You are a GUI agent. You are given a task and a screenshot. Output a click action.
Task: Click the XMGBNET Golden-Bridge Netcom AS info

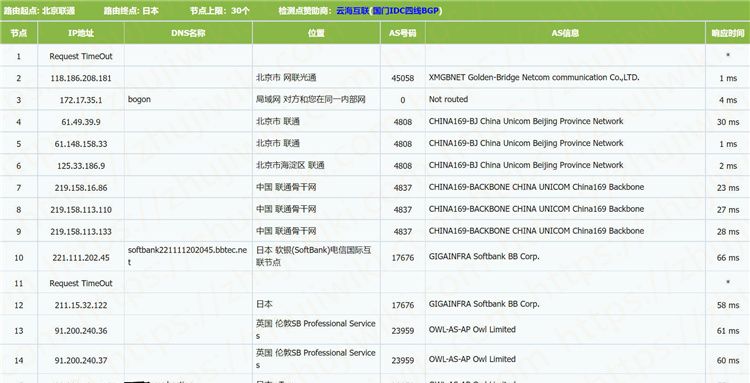534,77
